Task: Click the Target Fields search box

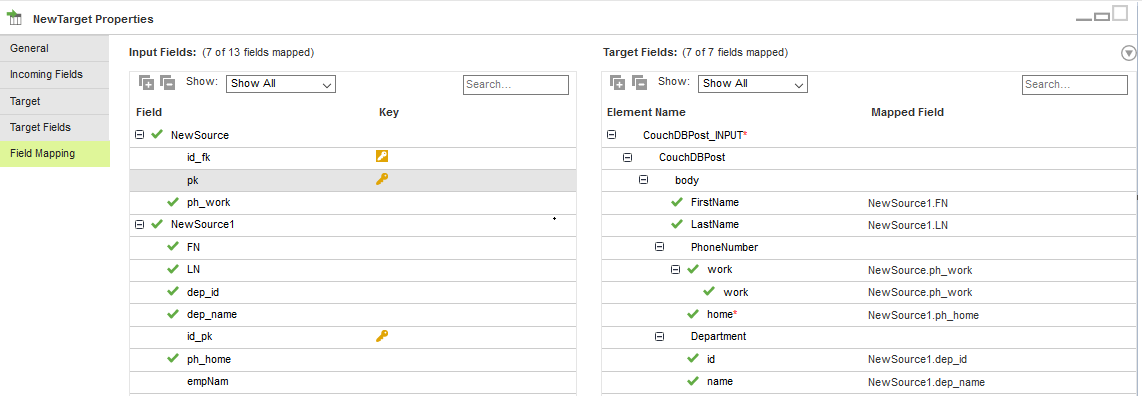Action: tap(1074, 84)
